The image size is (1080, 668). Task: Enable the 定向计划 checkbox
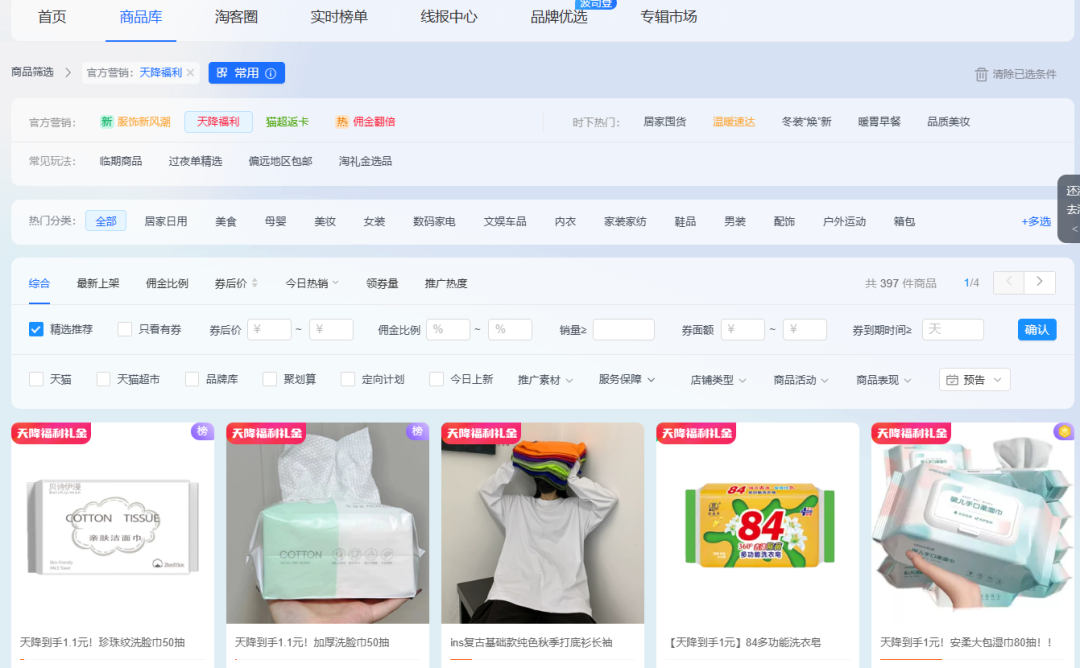coord(348,379)
